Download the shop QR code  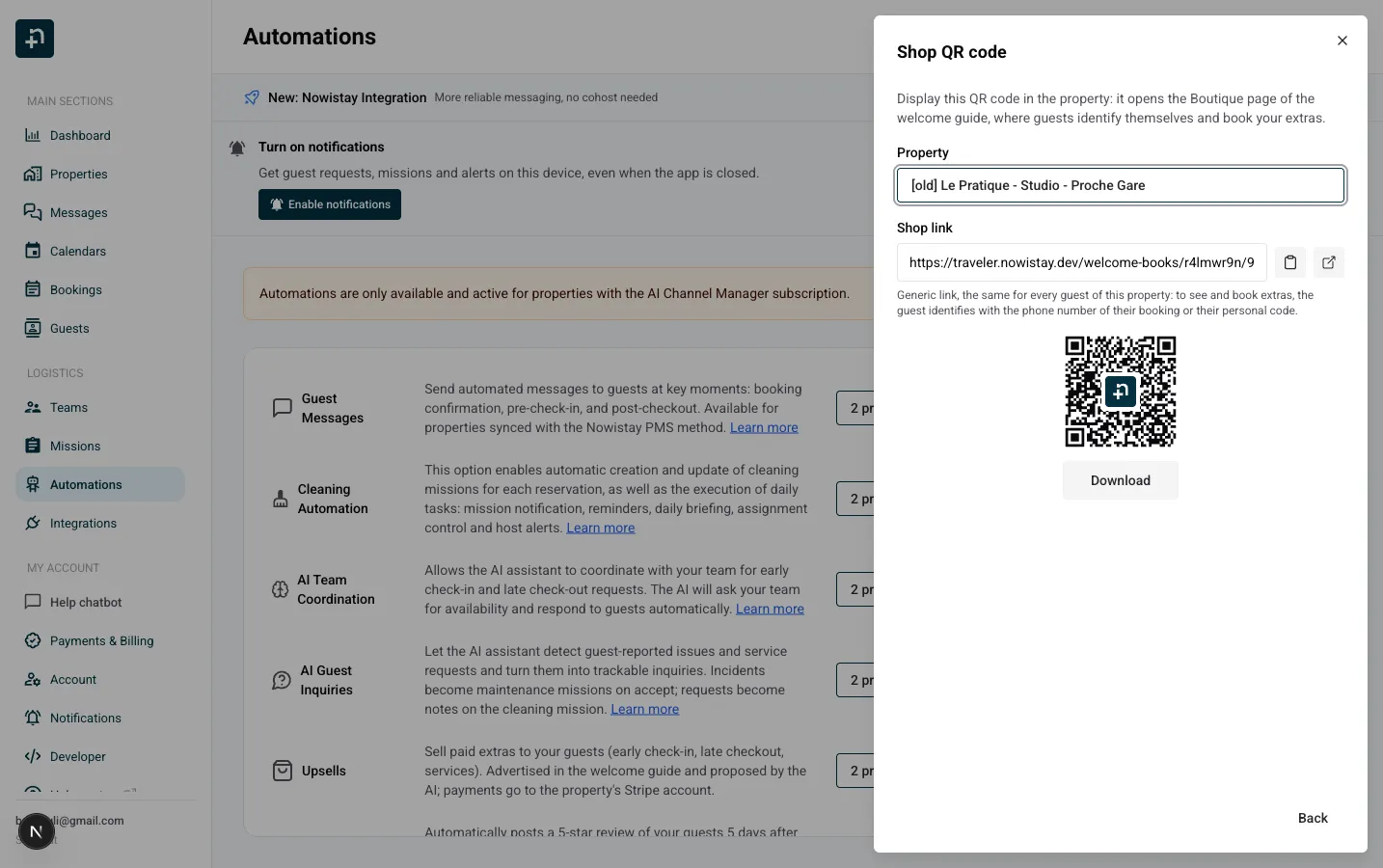point(1121,480)
